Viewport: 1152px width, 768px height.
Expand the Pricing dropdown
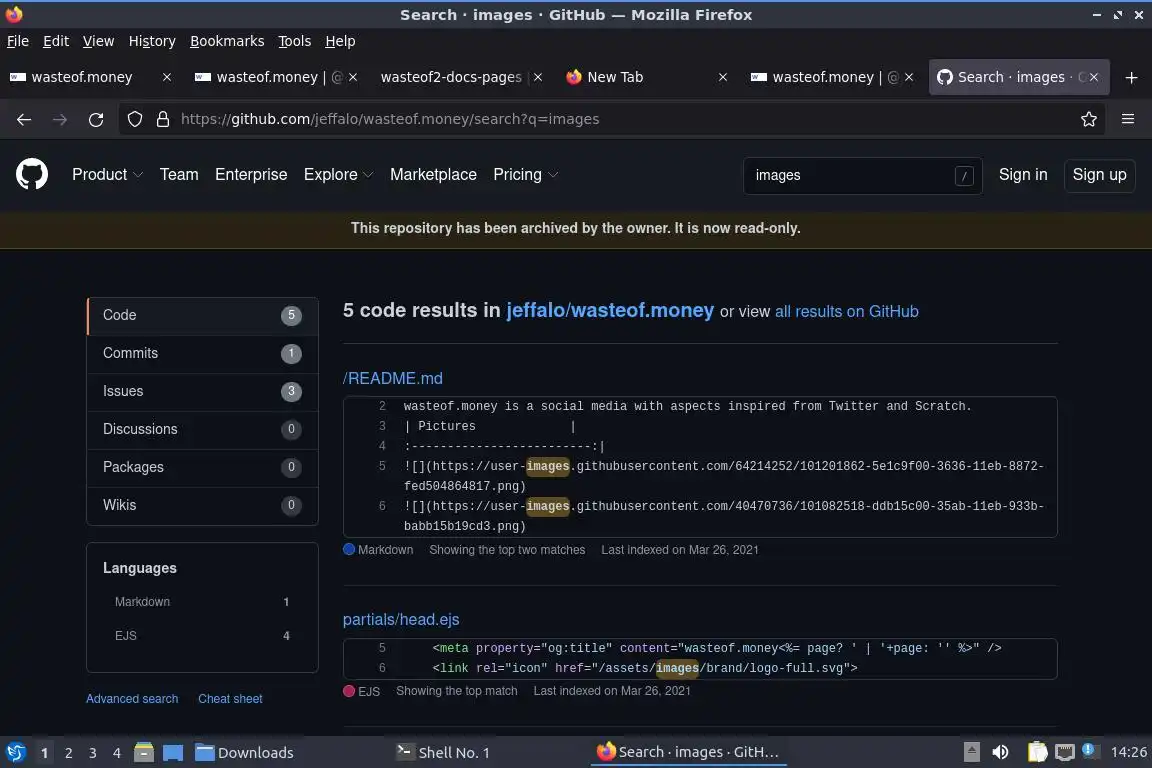pos(525,175)
